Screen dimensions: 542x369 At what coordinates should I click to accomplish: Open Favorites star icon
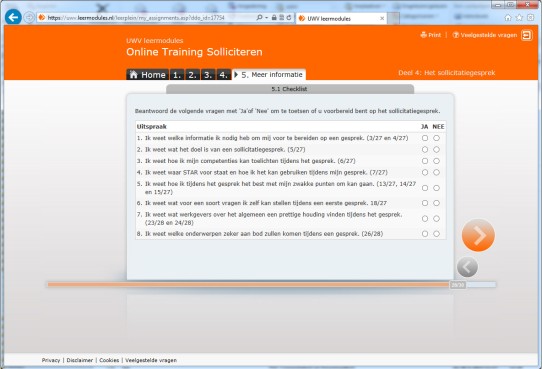(519, 18)
